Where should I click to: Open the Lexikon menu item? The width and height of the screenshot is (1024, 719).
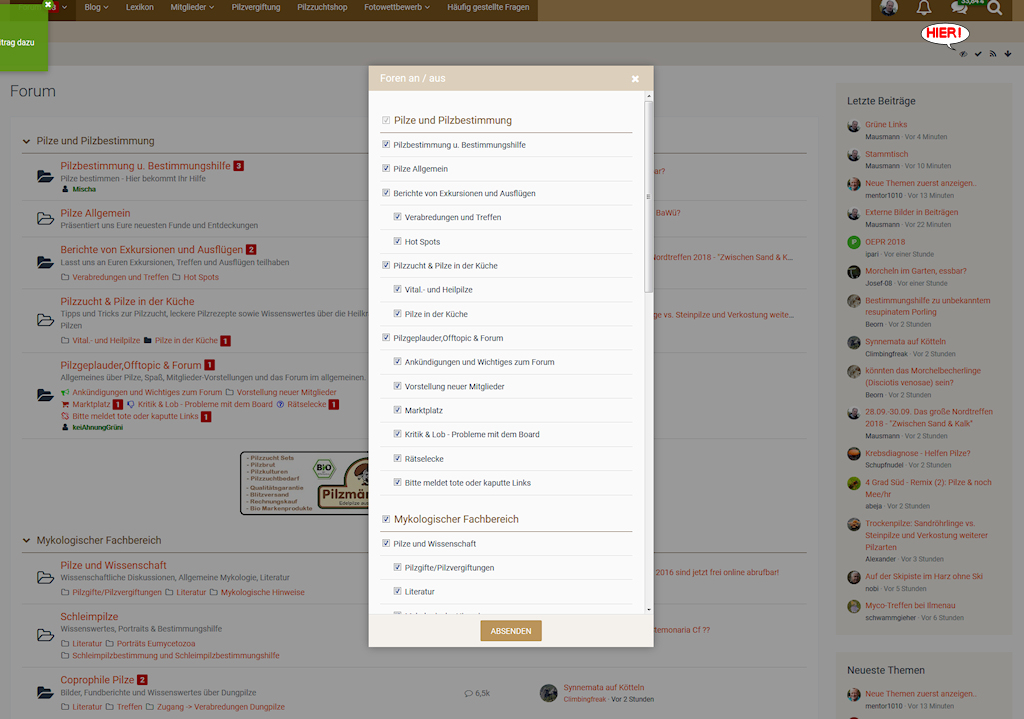(x=140, y=8)
